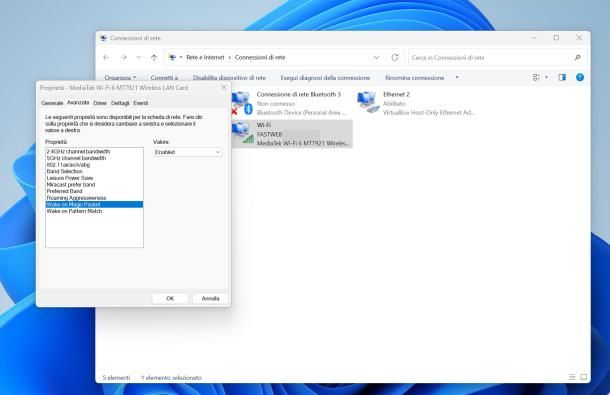
Task: Select the Ethernet 2 adapter icon
Action: click(367, 103)
